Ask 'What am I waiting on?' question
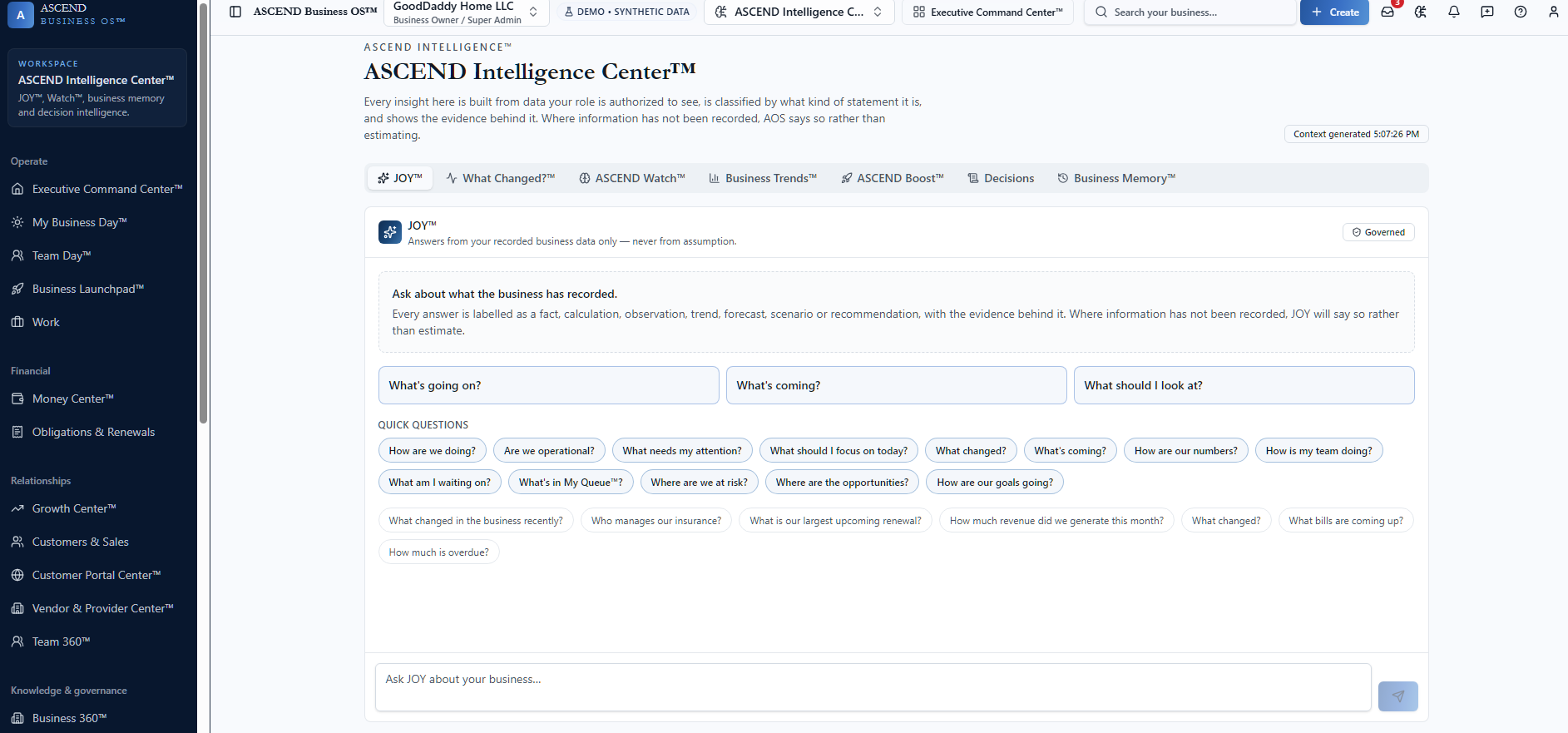 [440, 483]
